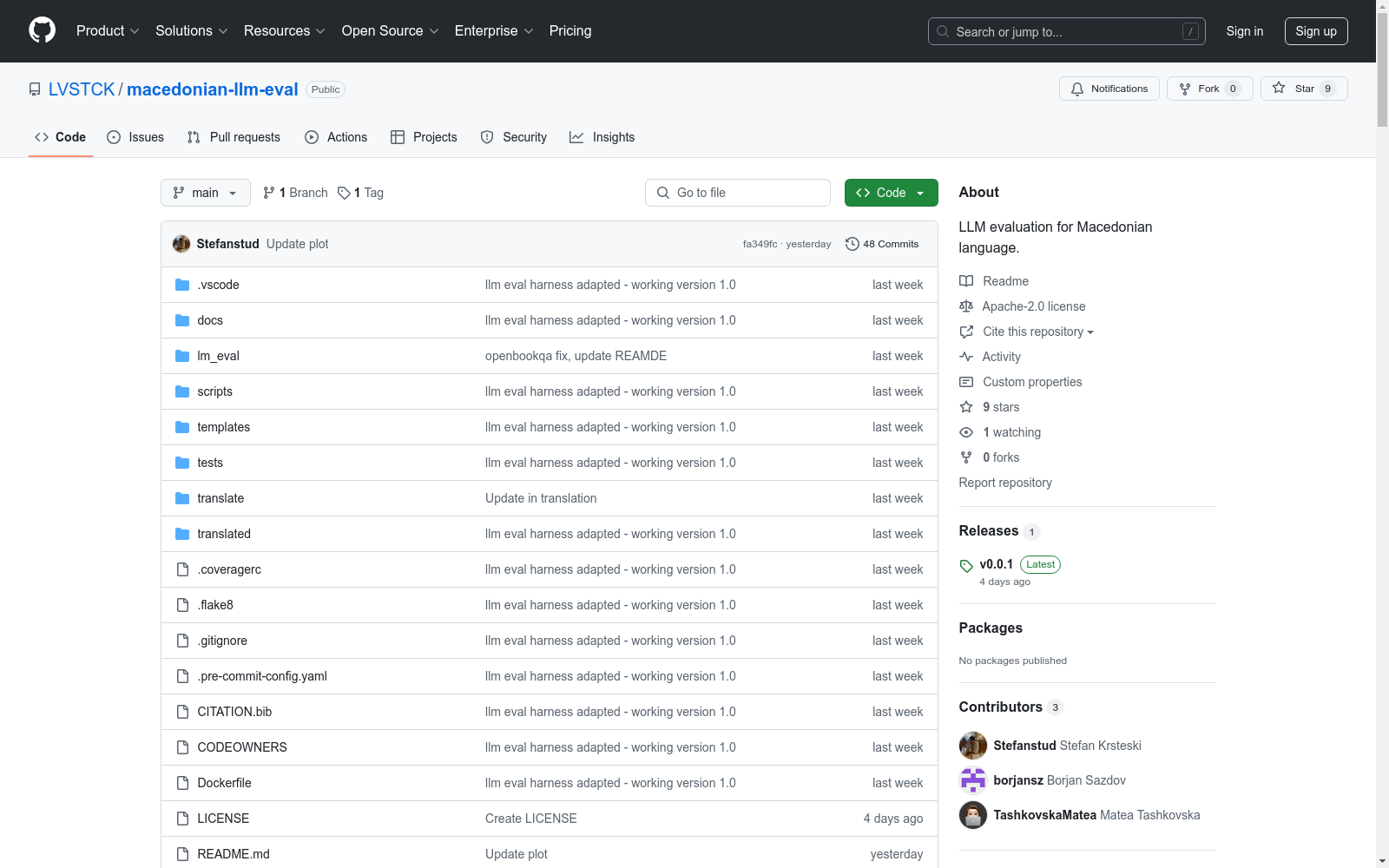
Task: Open the Pricing link
Action: point(570,31)
